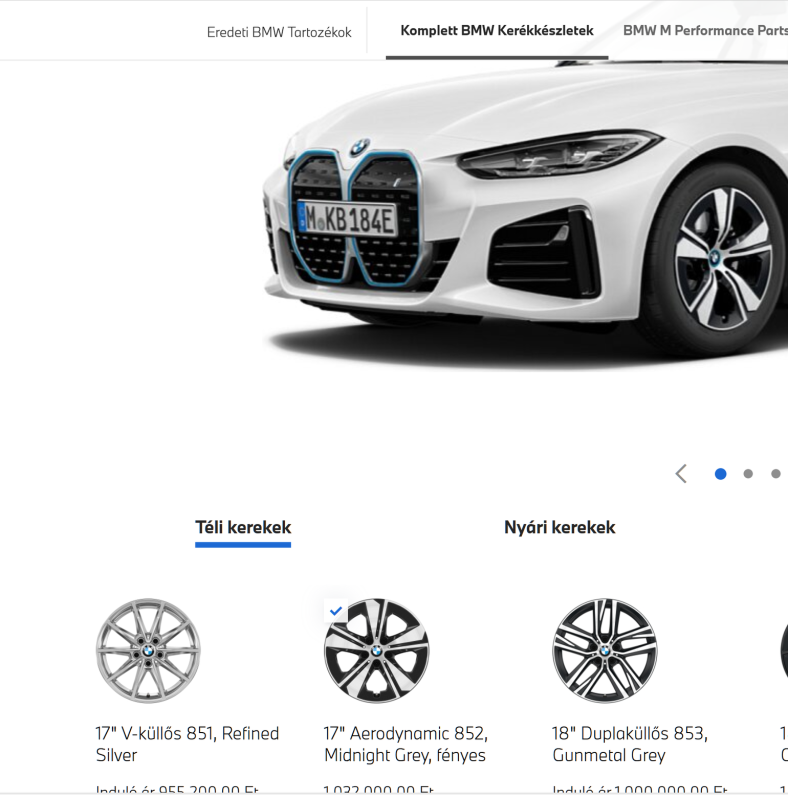The image size is (788, 800).
Task: Choose the 17" Aerodynamic 852 wheel thumbnail
Action: click(x=377, y=651)
